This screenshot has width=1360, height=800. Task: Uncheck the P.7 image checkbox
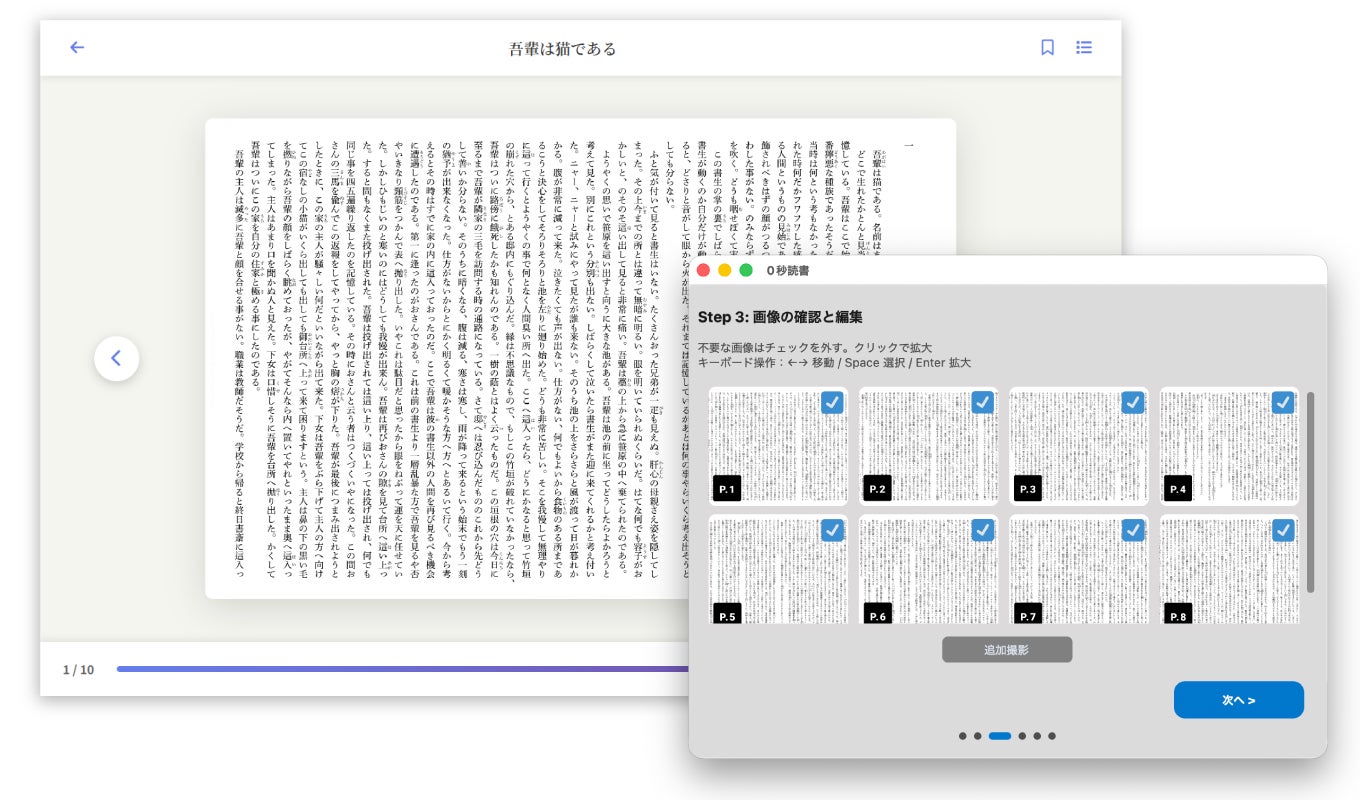[1132, 530]
